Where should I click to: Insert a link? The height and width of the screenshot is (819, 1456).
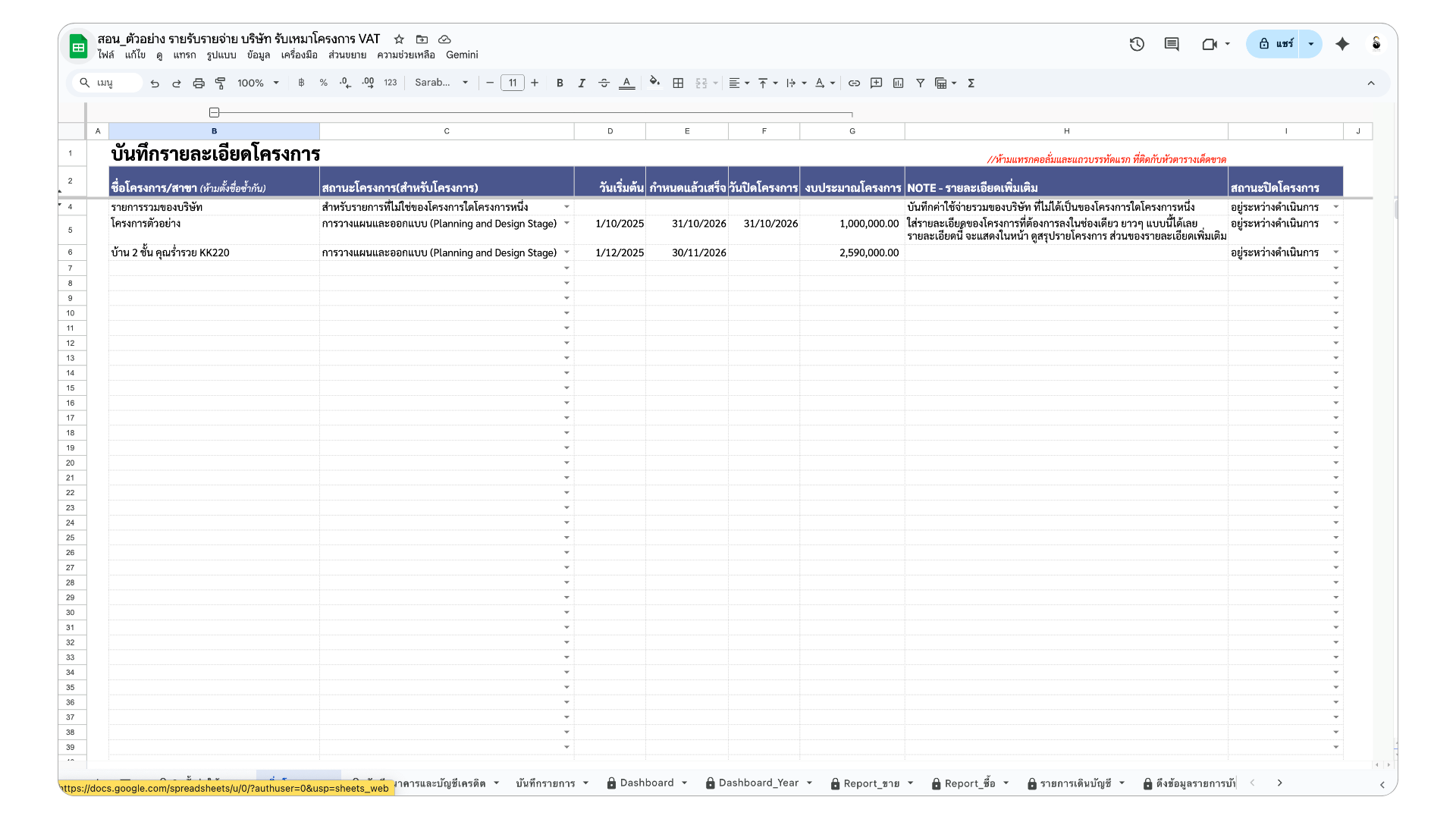pos(854,83)
